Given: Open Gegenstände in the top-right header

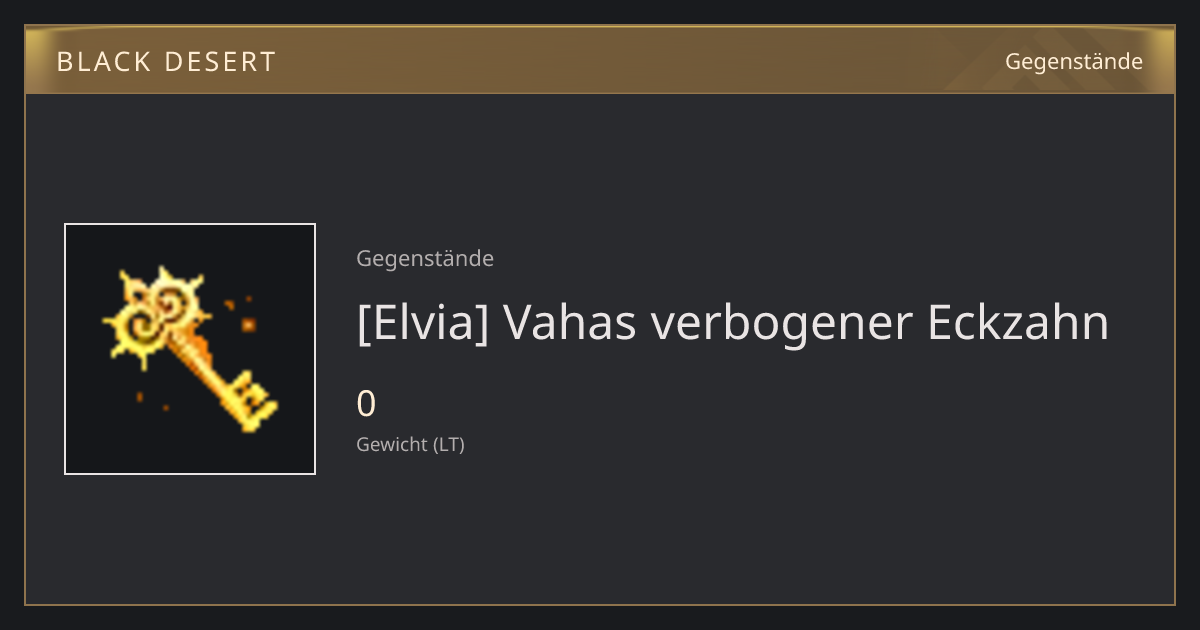Looking at the screenshot, I should click(1074, 61).
